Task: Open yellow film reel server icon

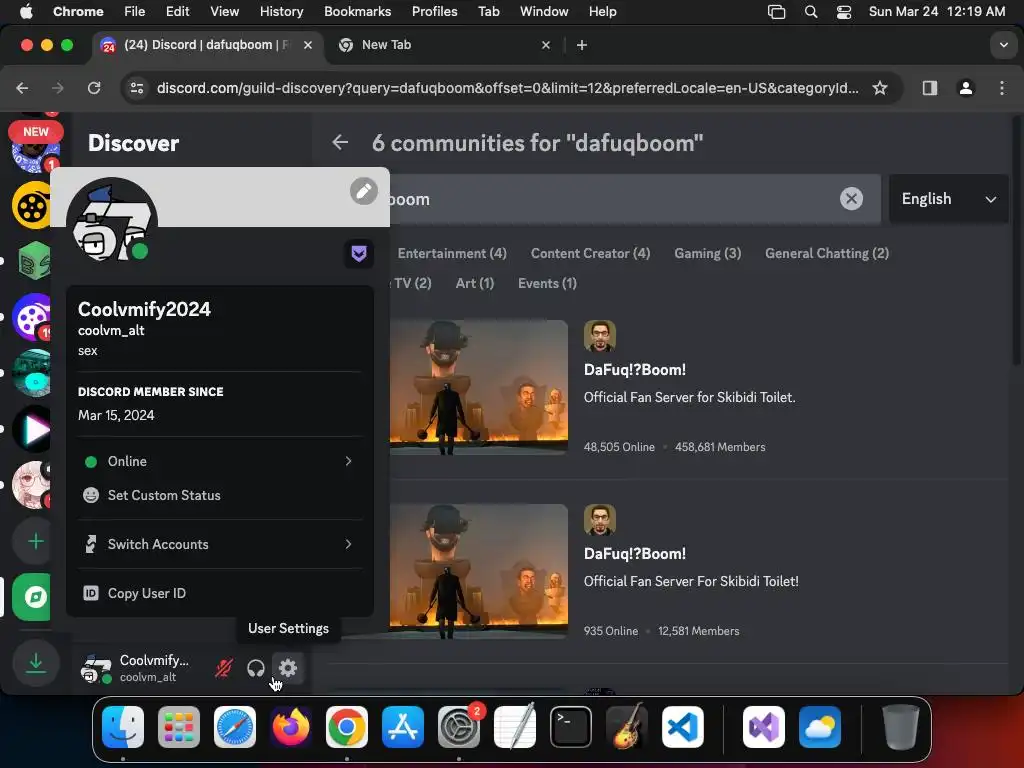Action: coord(31,206)
